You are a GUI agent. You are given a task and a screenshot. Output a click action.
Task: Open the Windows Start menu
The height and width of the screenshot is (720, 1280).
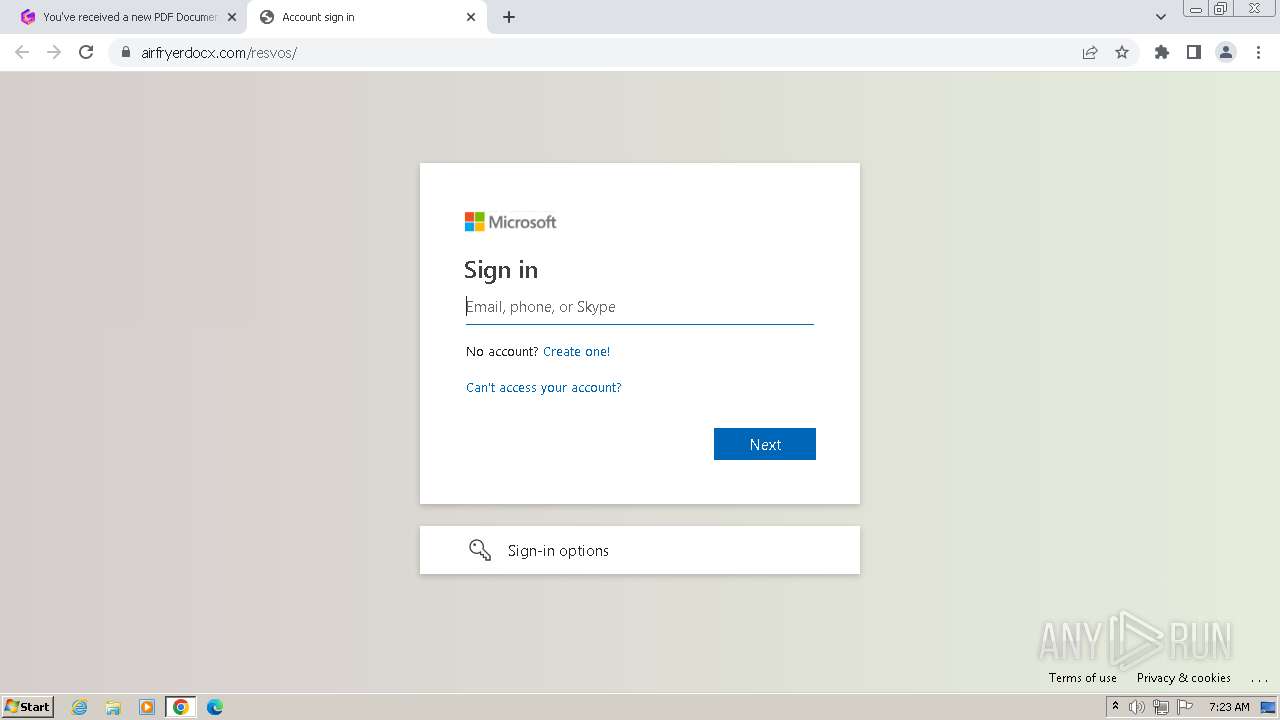28,707
